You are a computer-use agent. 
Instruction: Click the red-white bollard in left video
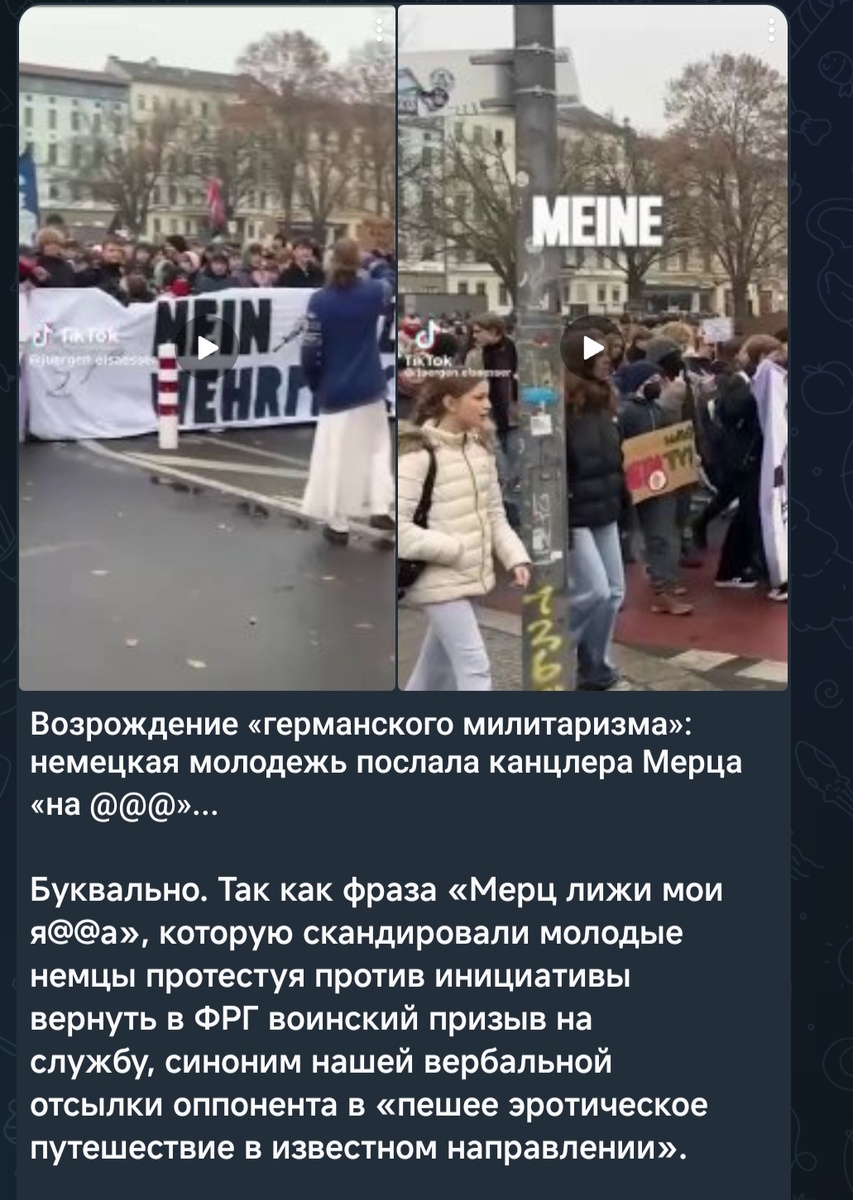(x=168, y=396)
